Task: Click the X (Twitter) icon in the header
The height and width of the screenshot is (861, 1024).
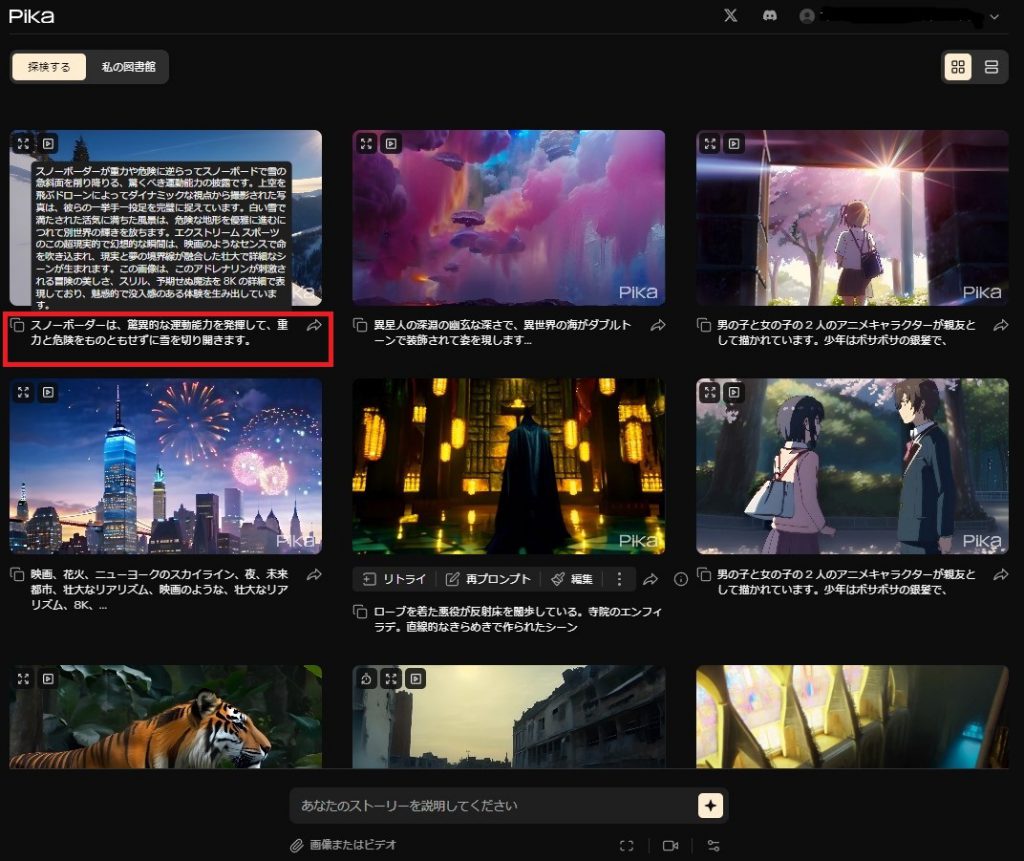Action: pos(730,16)
